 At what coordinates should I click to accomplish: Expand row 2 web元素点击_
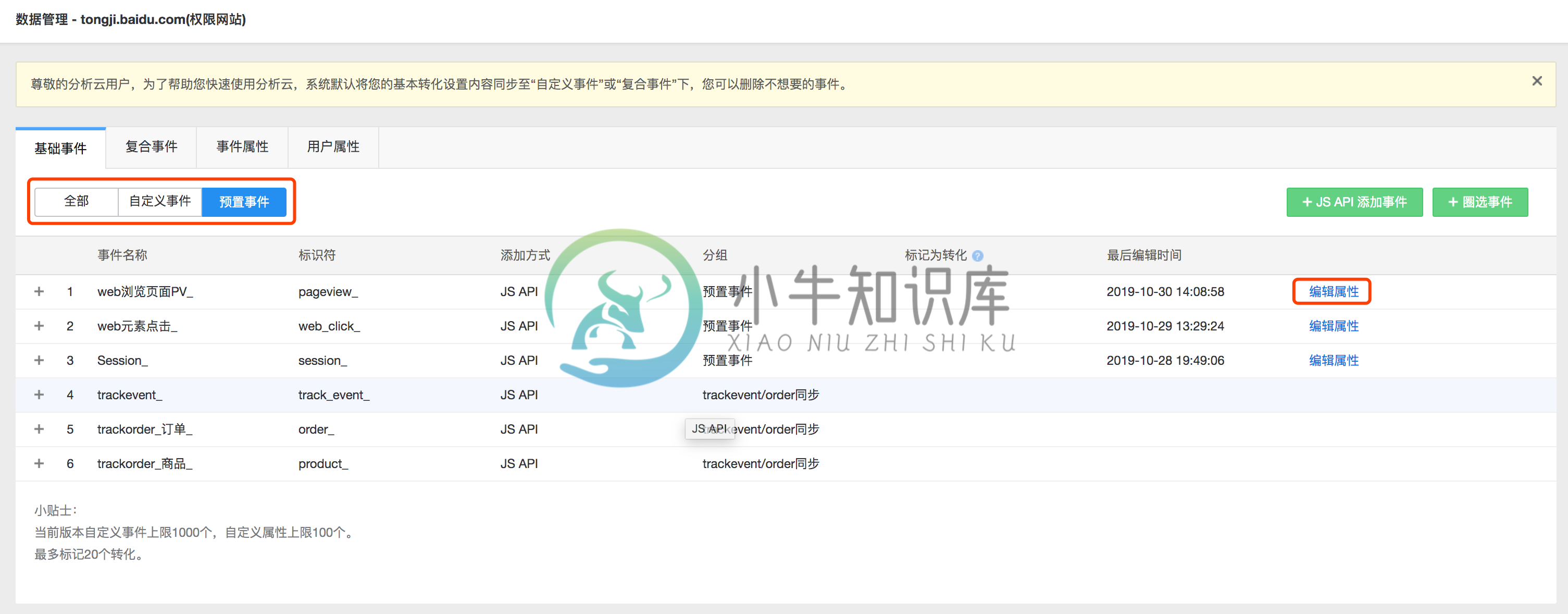click(39, 326)
